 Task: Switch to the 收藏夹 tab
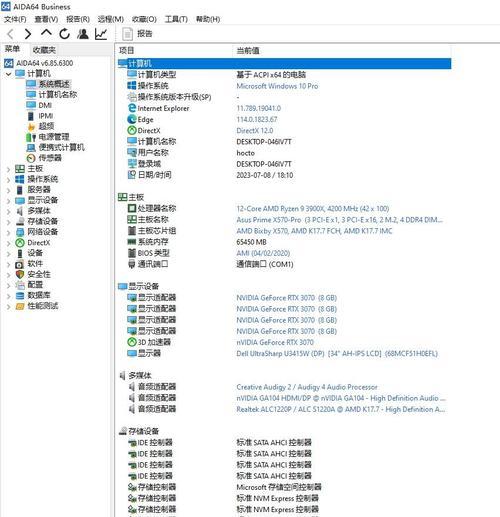tap(44, 50)
